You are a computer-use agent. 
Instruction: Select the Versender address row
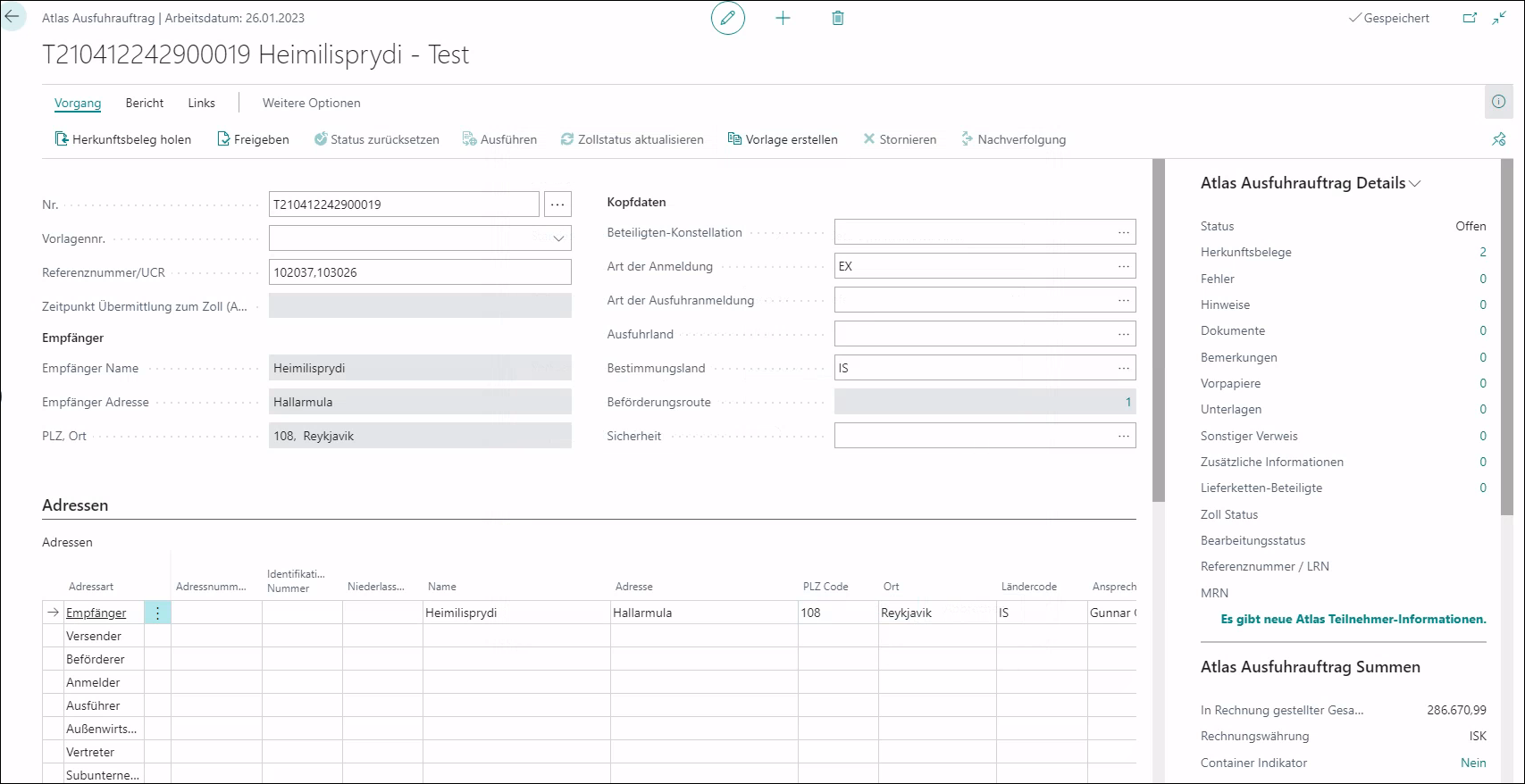click(x=590, y=636)
